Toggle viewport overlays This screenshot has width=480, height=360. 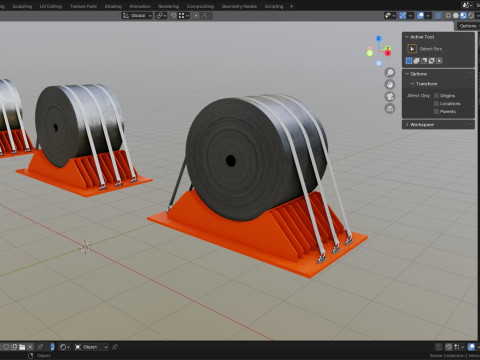pyautogui.click(x=421, y=16)
